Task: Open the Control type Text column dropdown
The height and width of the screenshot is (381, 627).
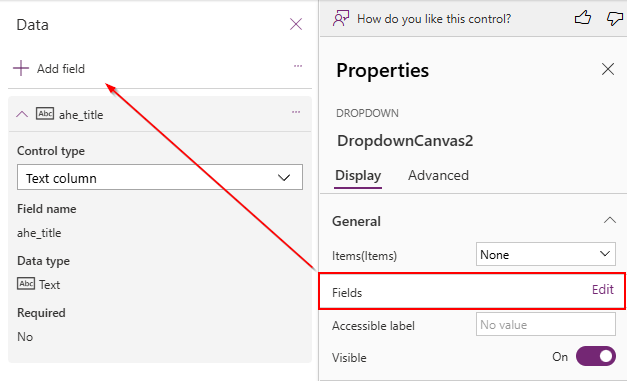Action: [160, 177]
